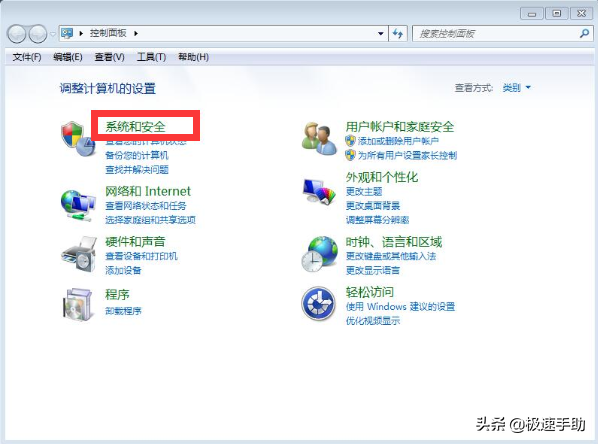The width and height of the screenshot is (598, 444).
Task: Open the 帮助(H) menu
Action: (x=193, y=57)
